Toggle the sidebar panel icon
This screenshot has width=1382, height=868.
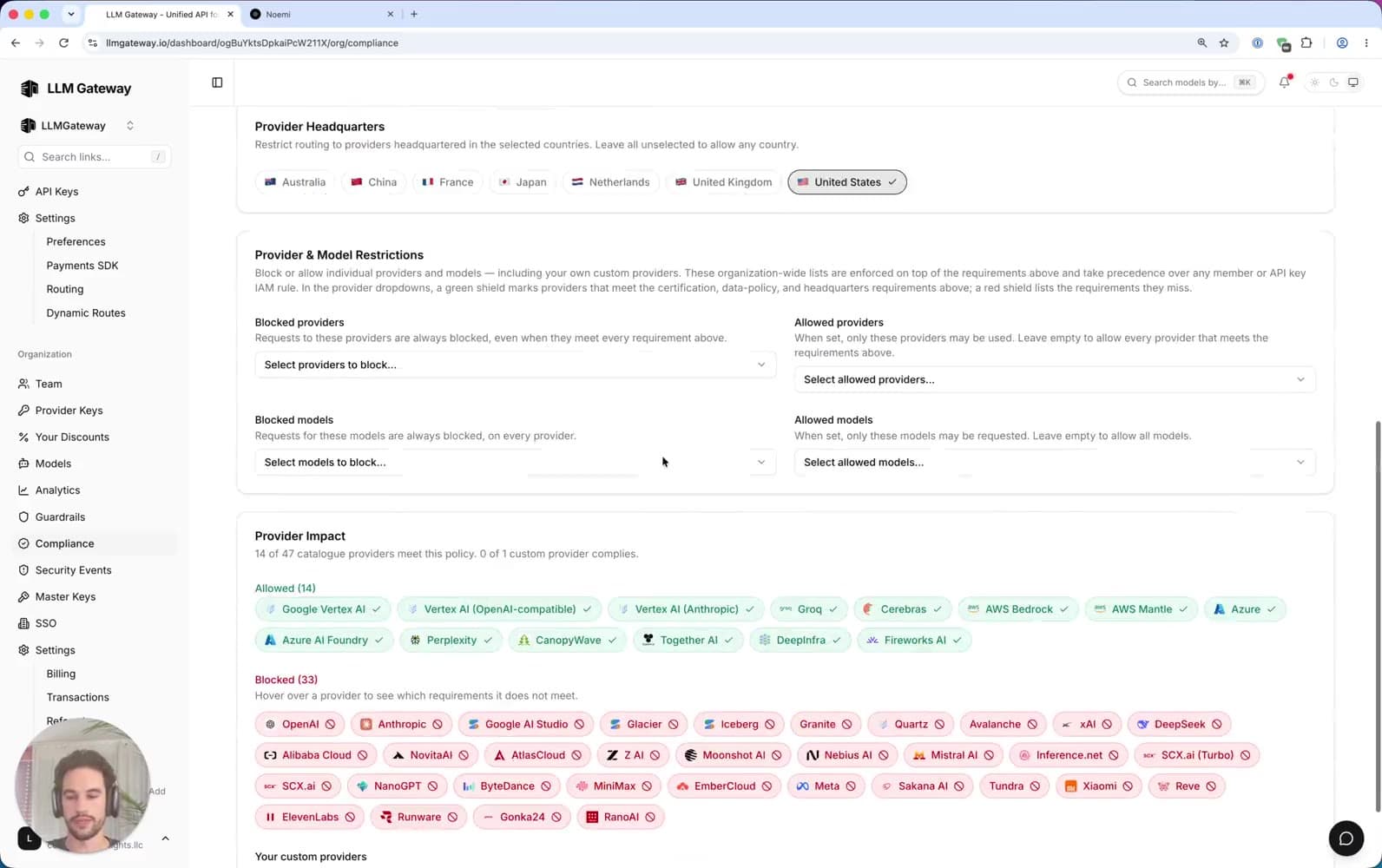pyautogui.click(x=217, y=82)
